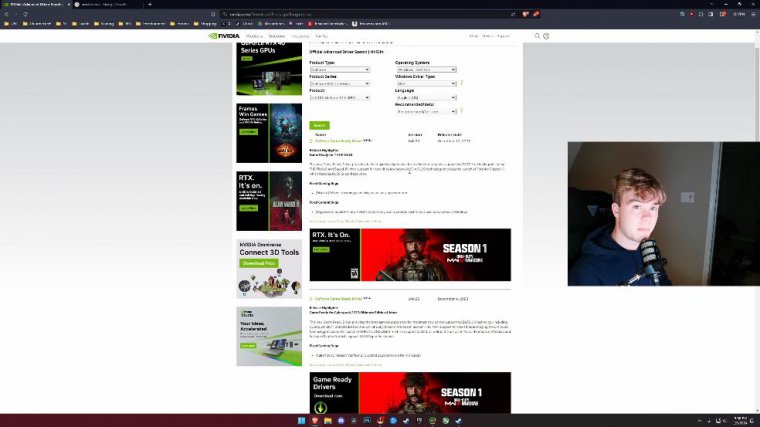
Task: Click the user account icon in NVIDIA header
Action: point(546,35)
